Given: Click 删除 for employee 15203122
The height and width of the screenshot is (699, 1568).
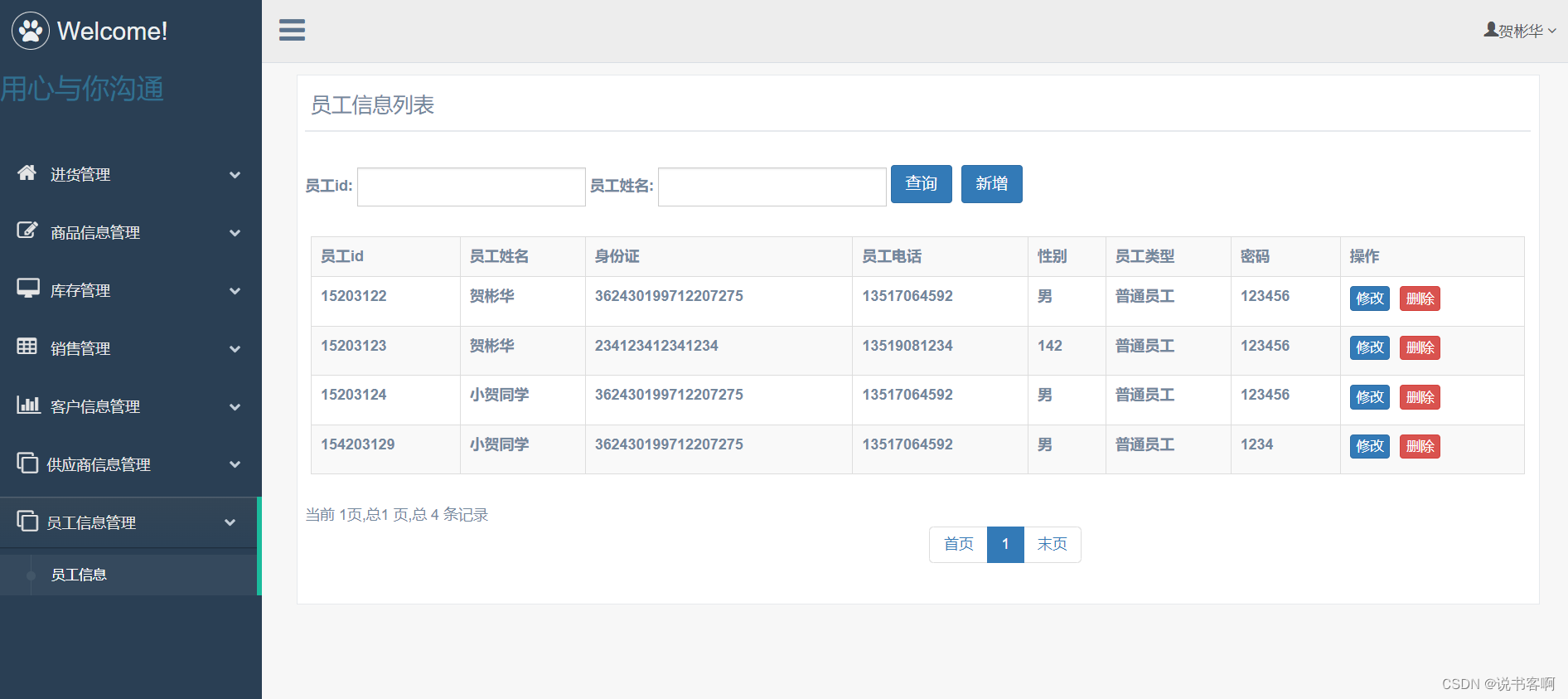Looking at the screenshot, I should [1420, 299].
